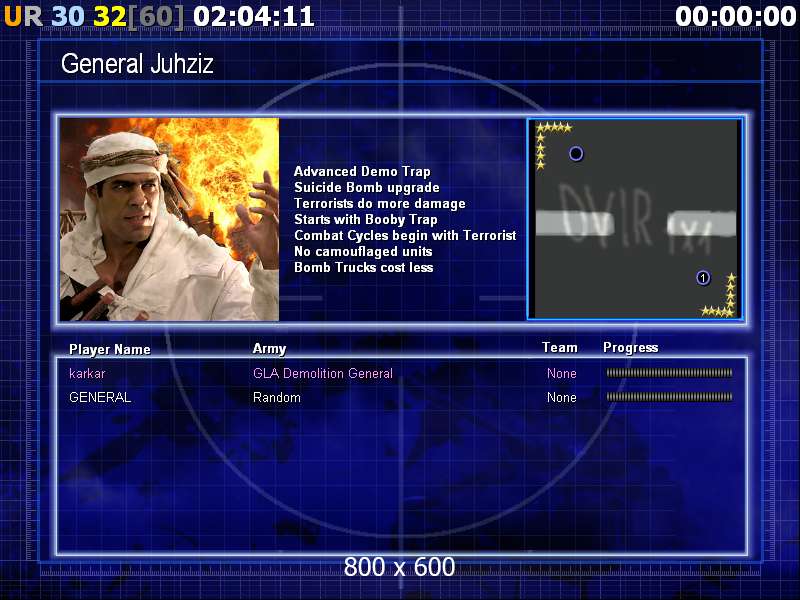This screenshot has height=600, width=800.
Task: Click Starts with Booby Trap line
Action: 366,220
